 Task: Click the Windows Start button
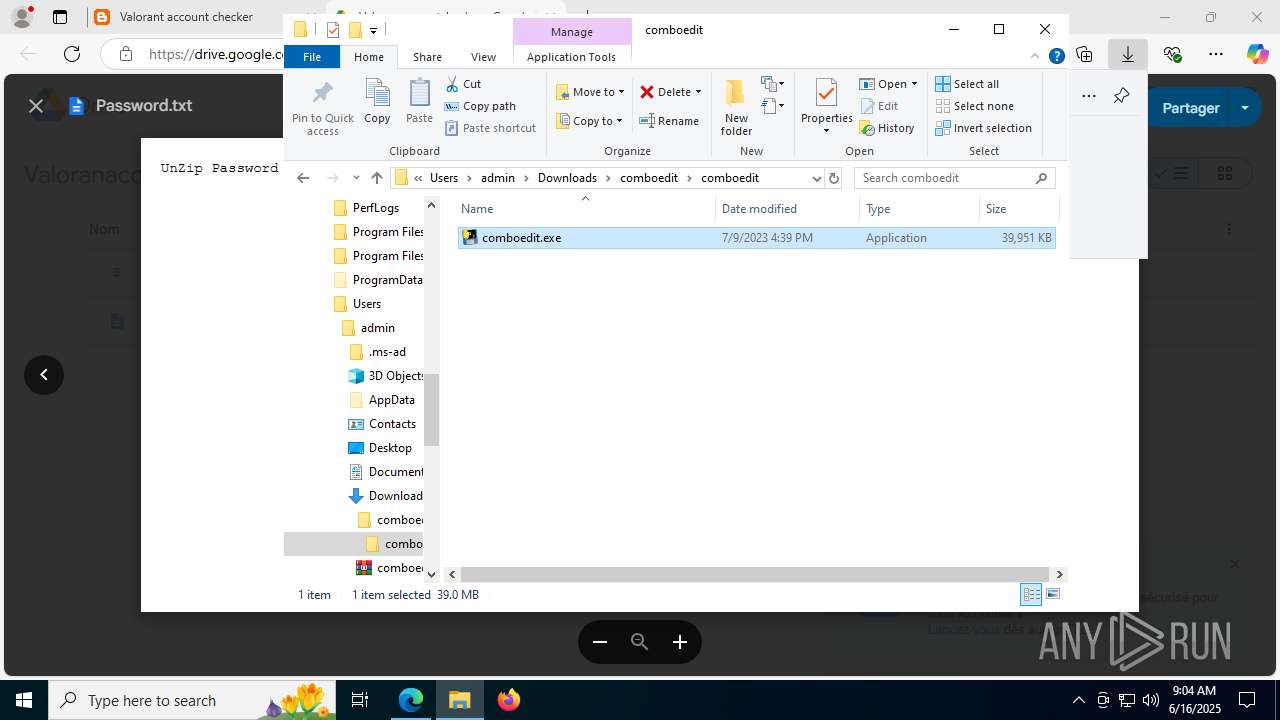coord(24,700)
